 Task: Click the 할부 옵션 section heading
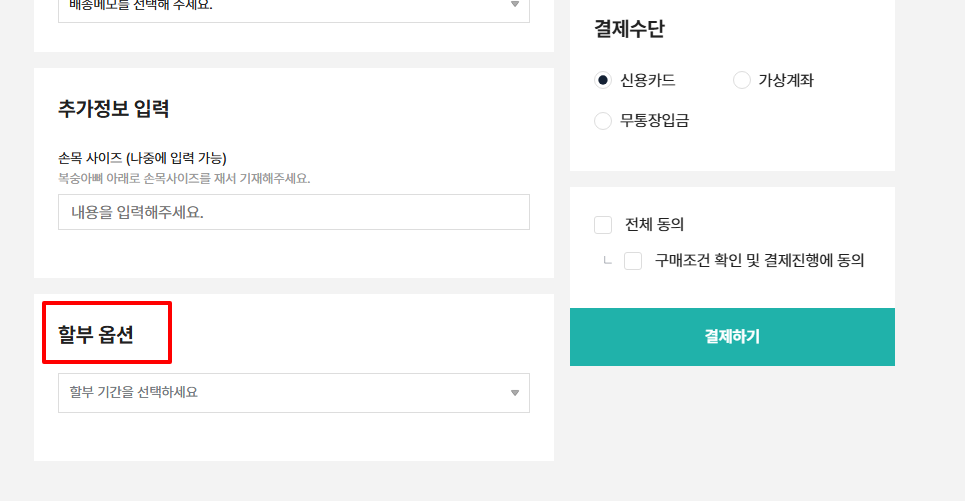coord(95,334)
